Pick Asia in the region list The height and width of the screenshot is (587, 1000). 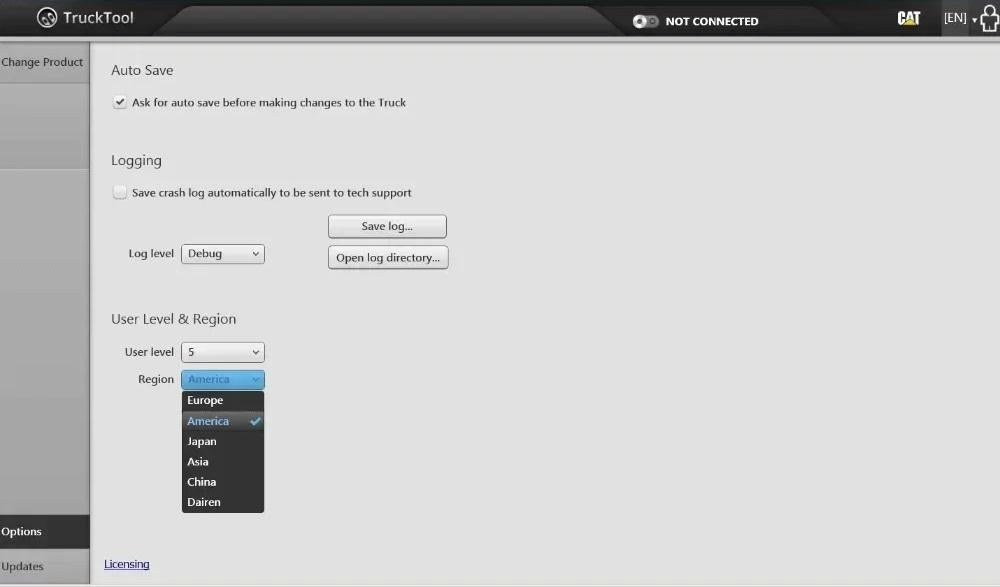click(223, 462)
